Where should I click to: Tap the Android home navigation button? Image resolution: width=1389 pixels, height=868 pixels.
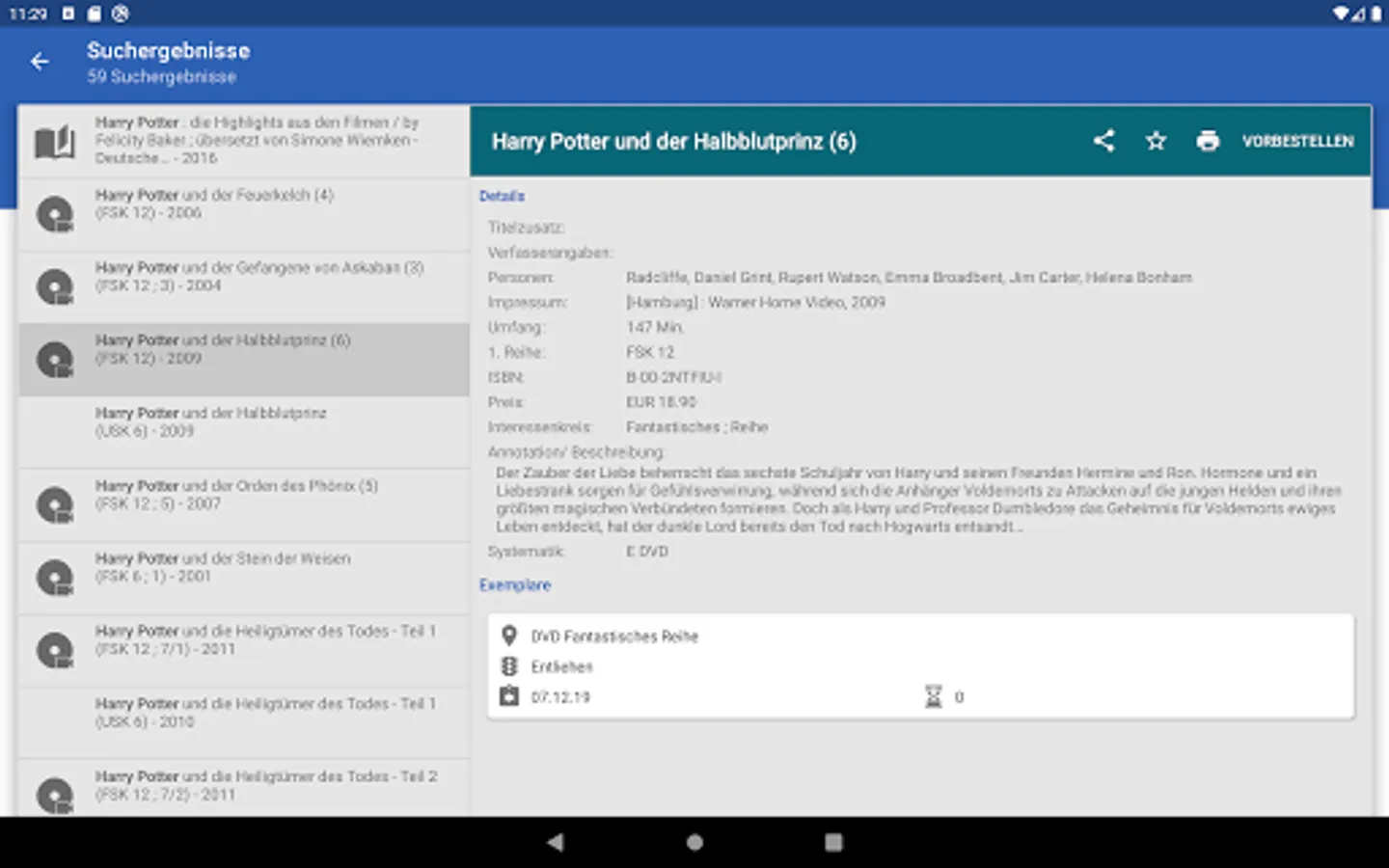coord(694,842)
